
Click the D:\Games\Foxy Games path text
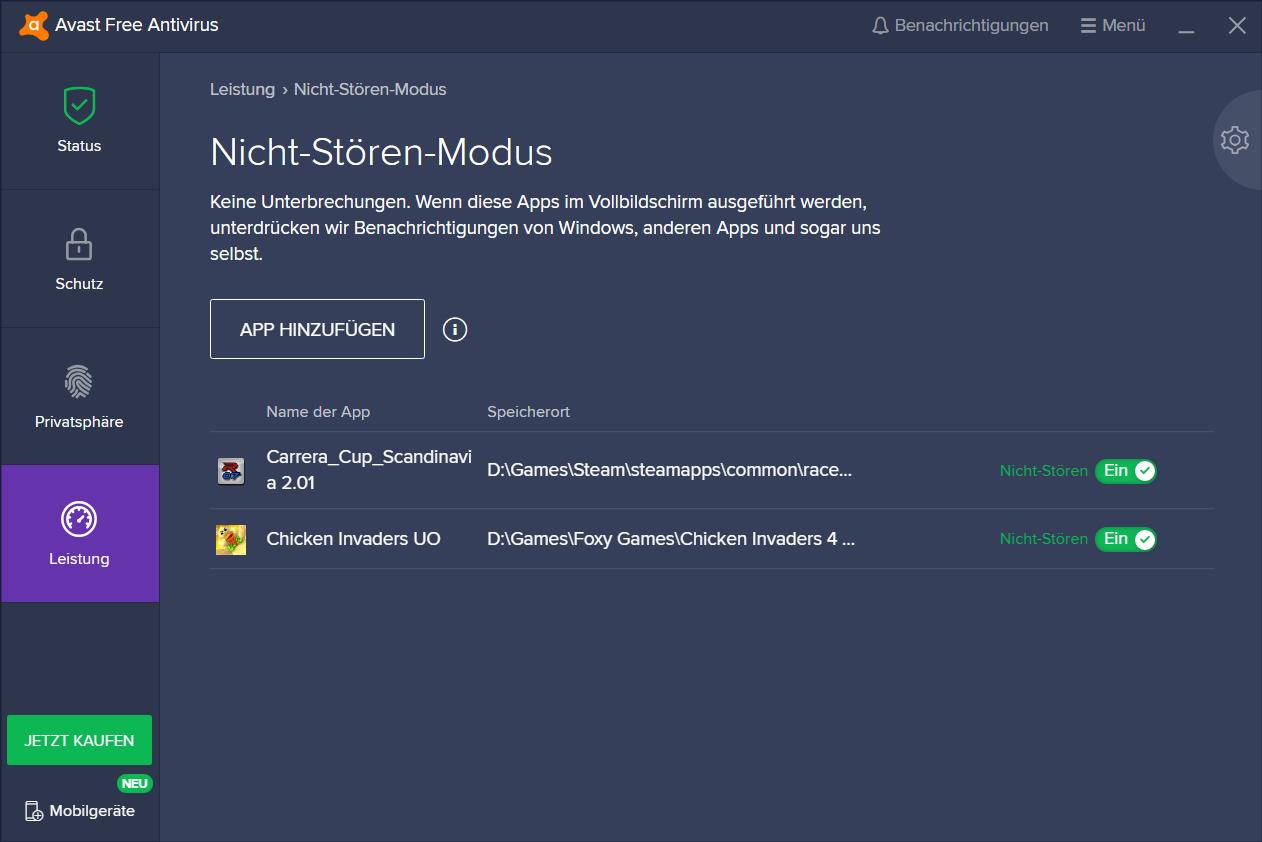click(x=671, y=539)
